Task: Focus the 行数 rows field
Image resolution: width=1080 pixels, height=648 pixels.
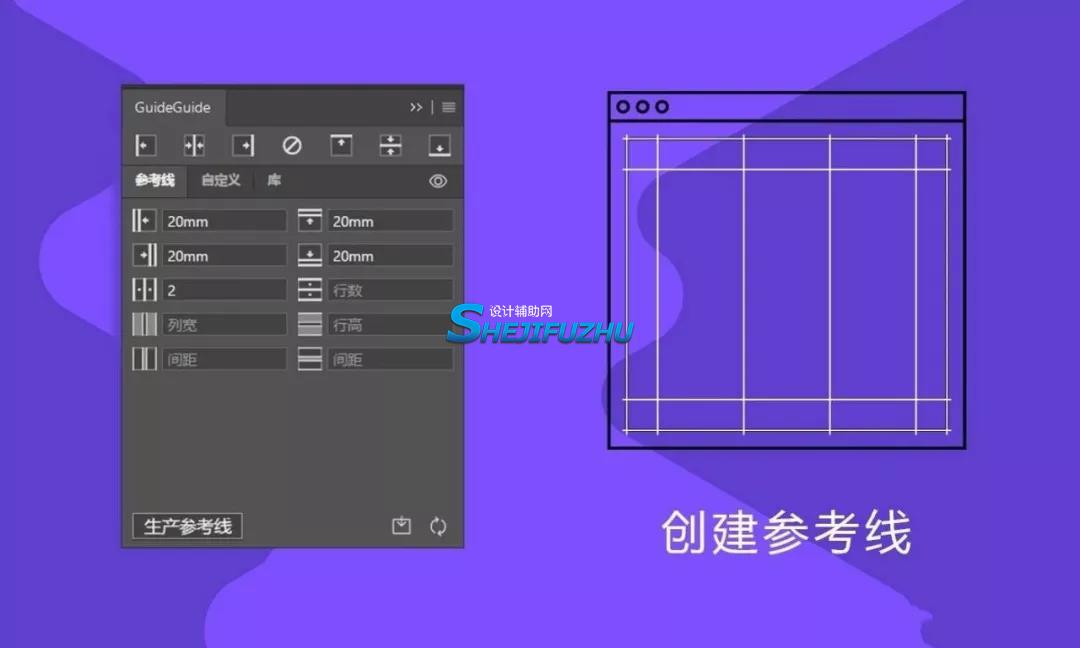Action: pos(391,290)
